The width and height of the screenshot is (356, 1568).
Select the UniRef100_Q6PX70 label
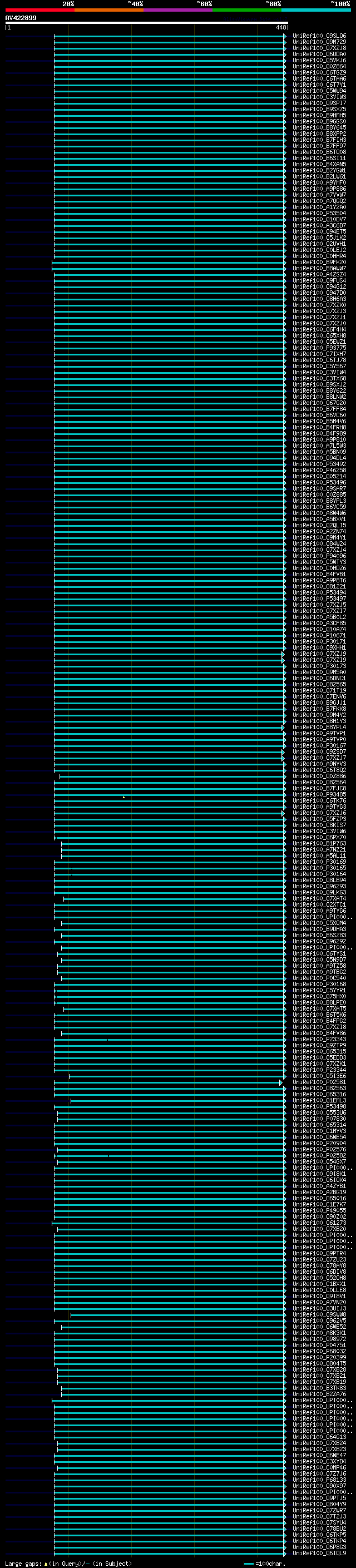coord(319,837)
